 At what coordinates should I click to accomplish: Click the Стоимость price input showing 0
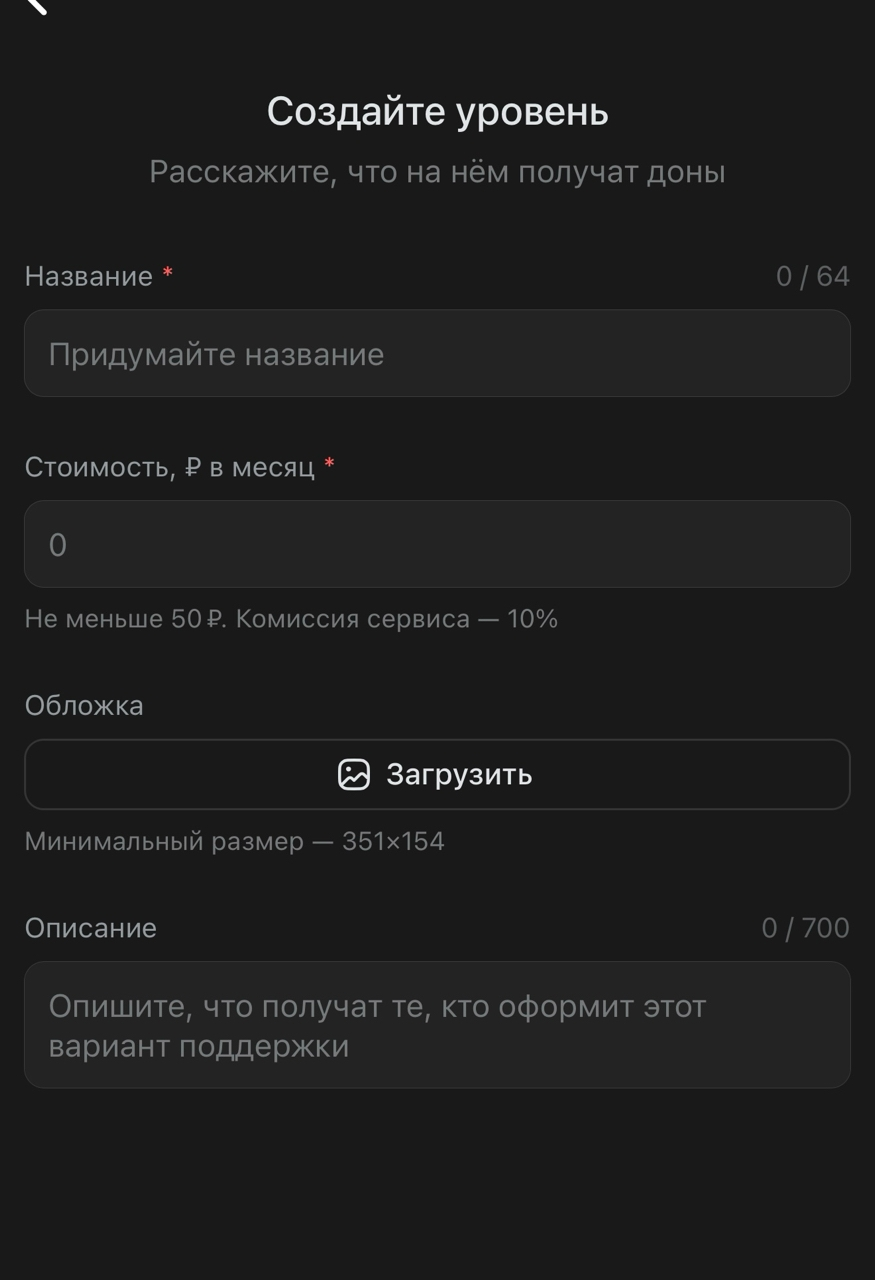pyautogui.click(x=437, y=543)
